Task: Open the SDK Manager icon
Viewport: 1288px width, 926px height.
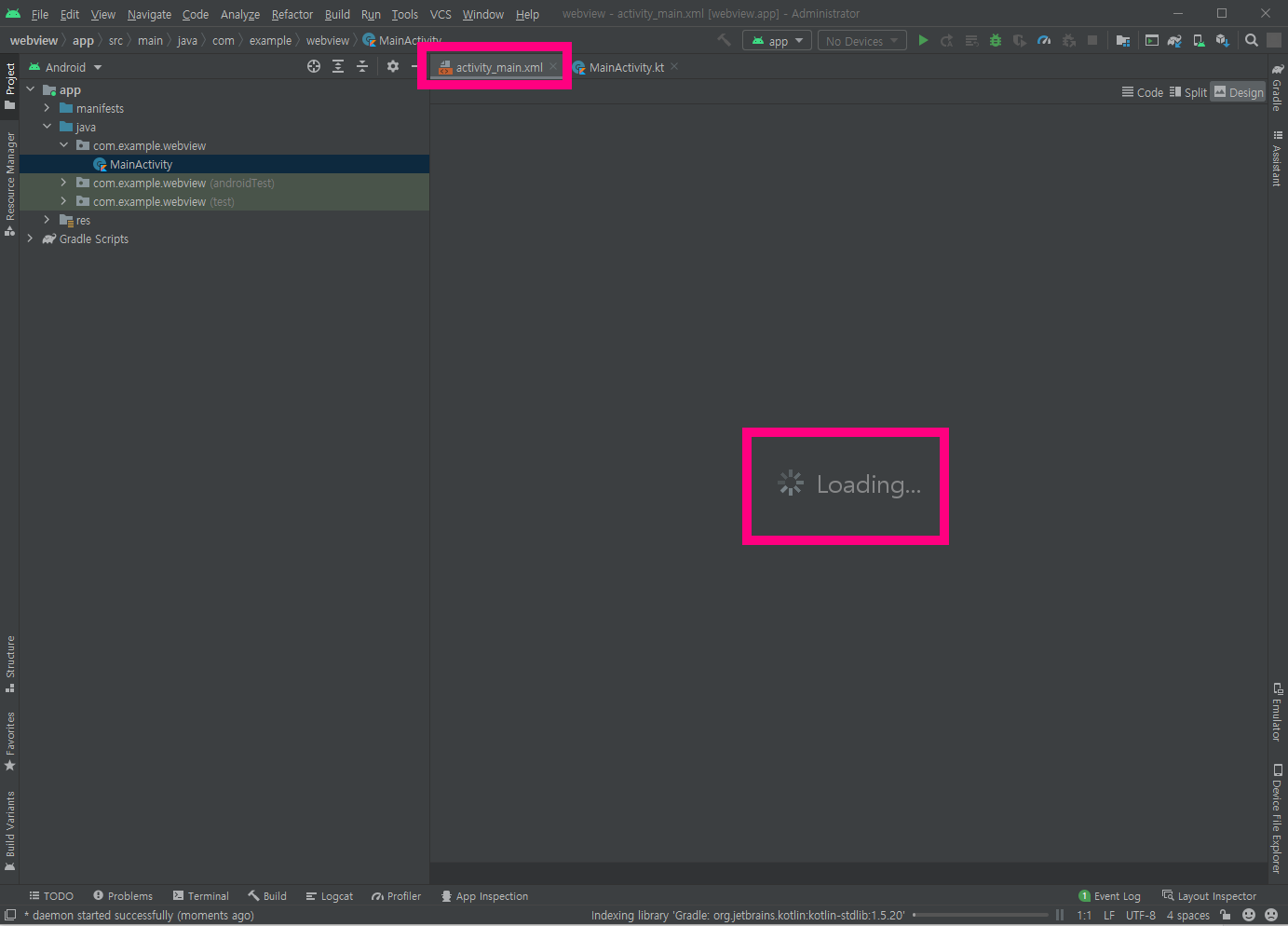Action: click(1223, 40)
